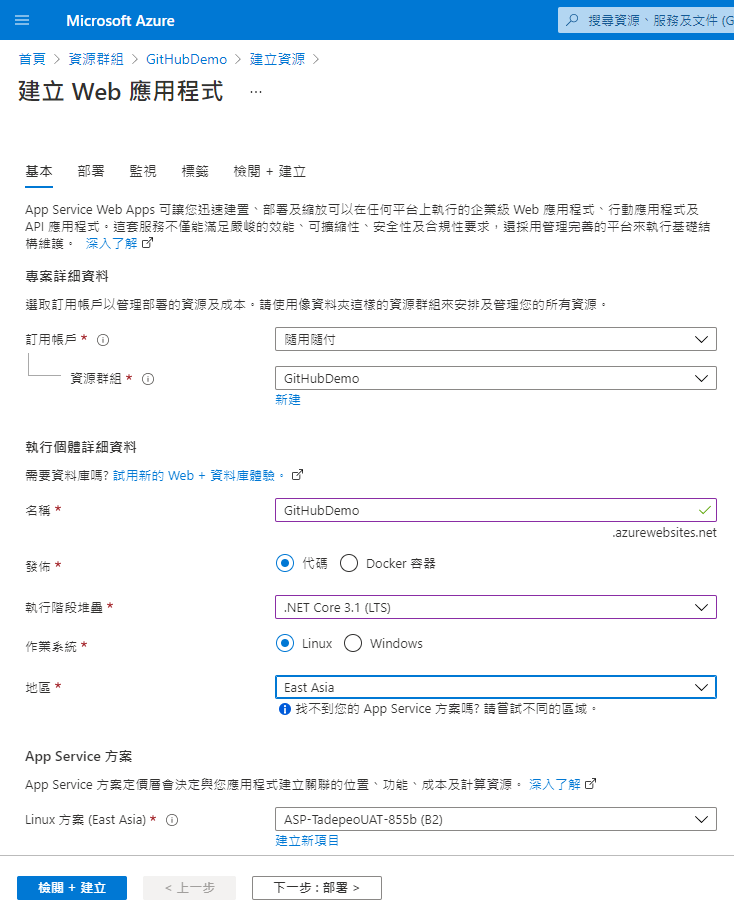Viewport: 734px width, 917px height.
Task: Select the Linux operating system option
Action: click(x=285, y=643)
